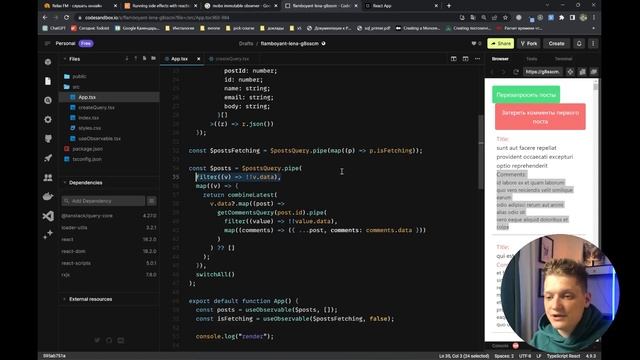This screenshot has height=360, width=640.
Task: Select the Browser preview tab
Action: (500, 59)
